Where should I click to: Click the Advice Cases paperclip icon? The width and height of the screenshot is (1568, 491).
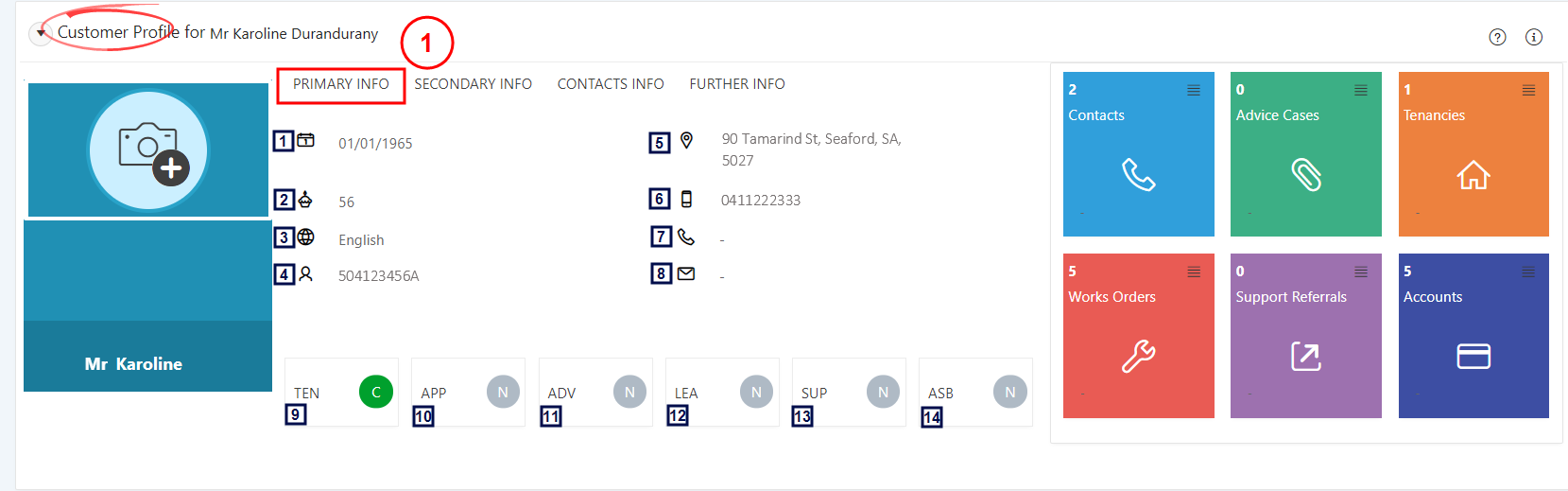(x=1306, y=175)
